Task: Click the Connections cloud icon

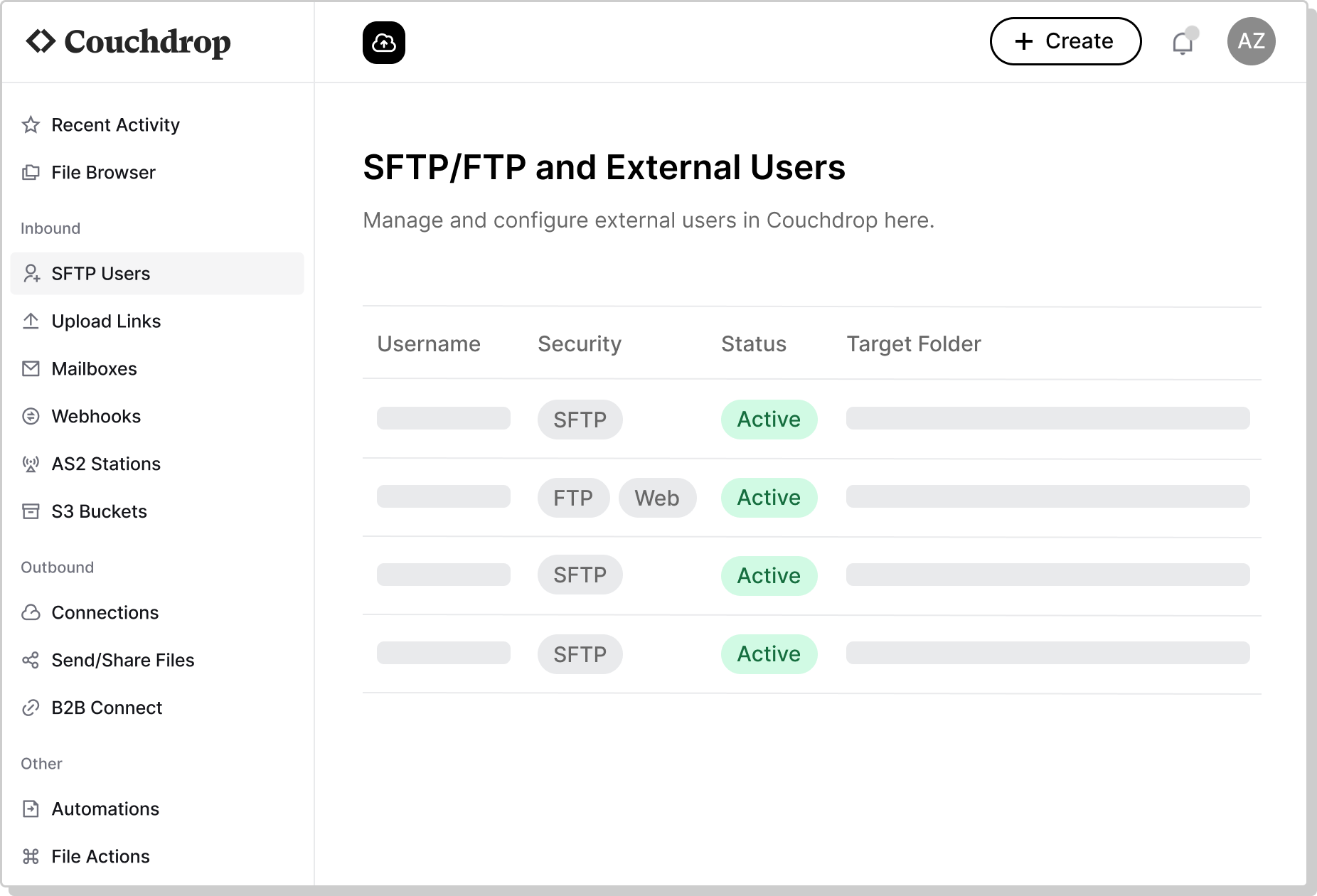Action: click(x=31, y=612)
